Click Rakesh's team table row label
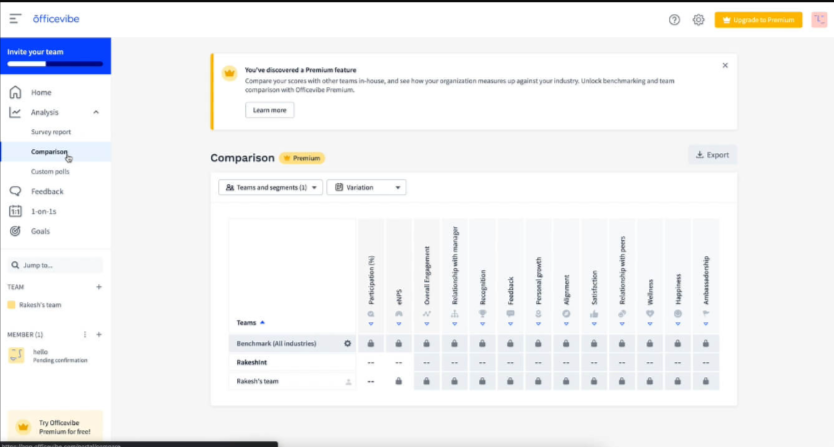 point(257,381)
